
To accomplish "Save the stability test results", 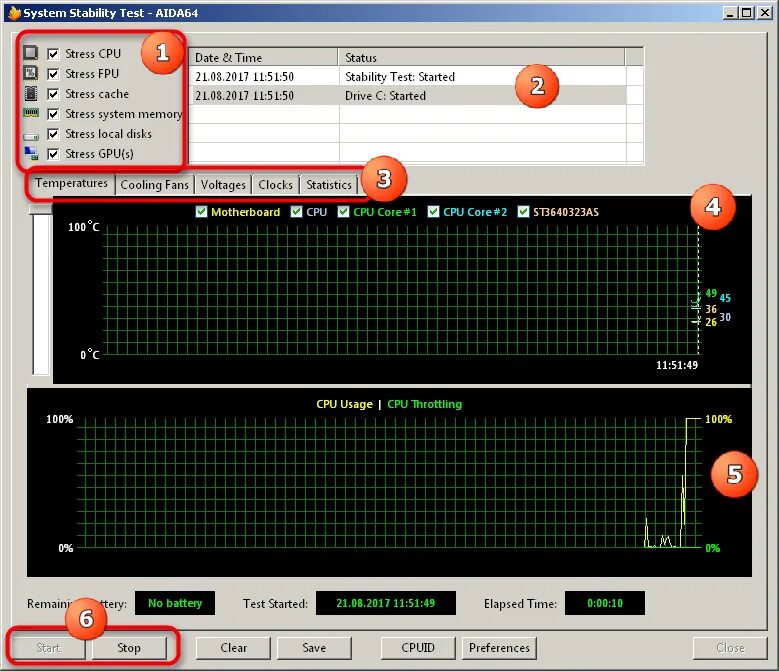I will click(x=314, y=648).
